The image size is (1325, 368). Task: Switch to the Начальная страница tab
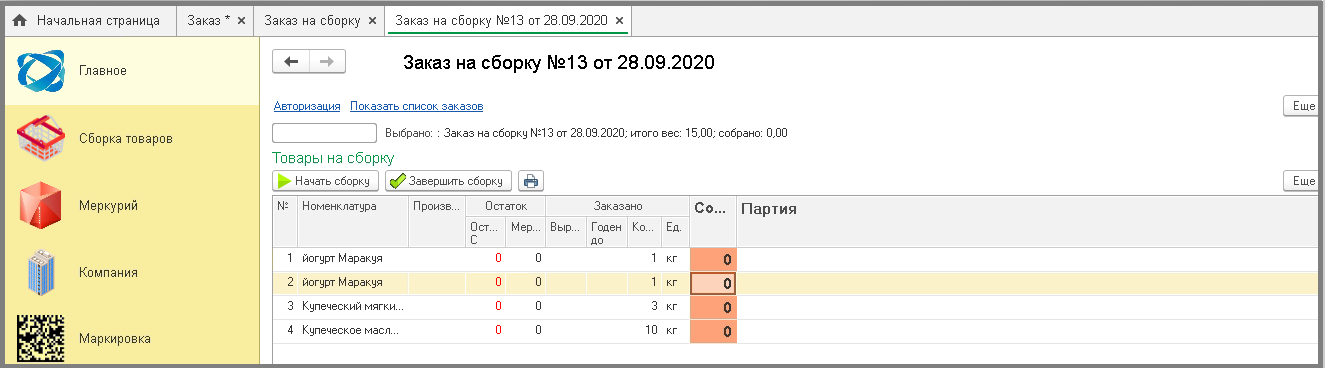(x=88, y=20)
